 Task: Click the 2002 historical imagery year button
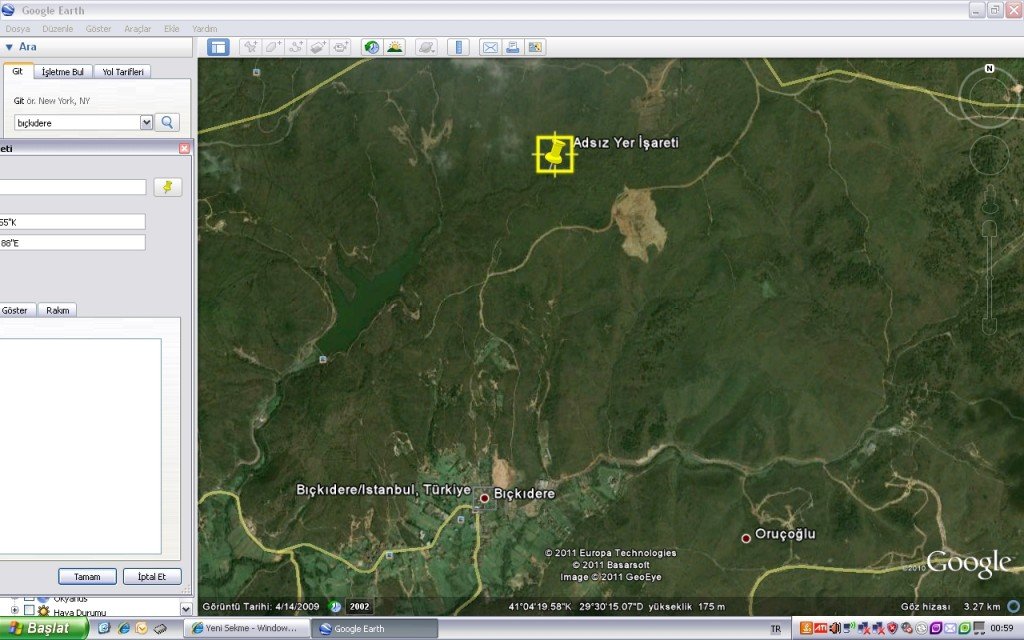click(359, 607)
